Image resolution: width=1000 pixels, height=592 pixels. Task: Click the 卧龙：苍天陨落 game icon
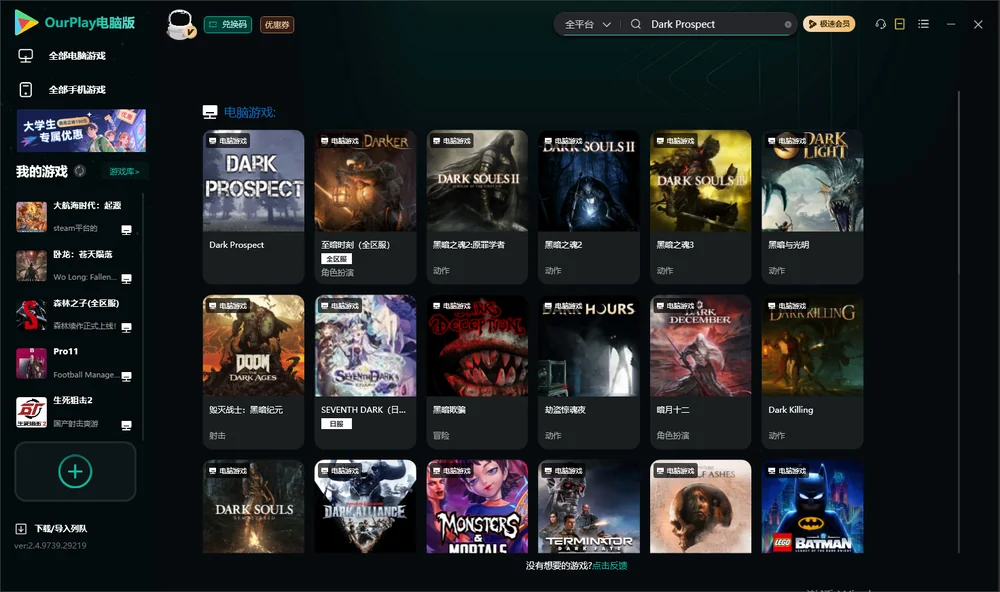pyautogui.click(x=31, y=266)
